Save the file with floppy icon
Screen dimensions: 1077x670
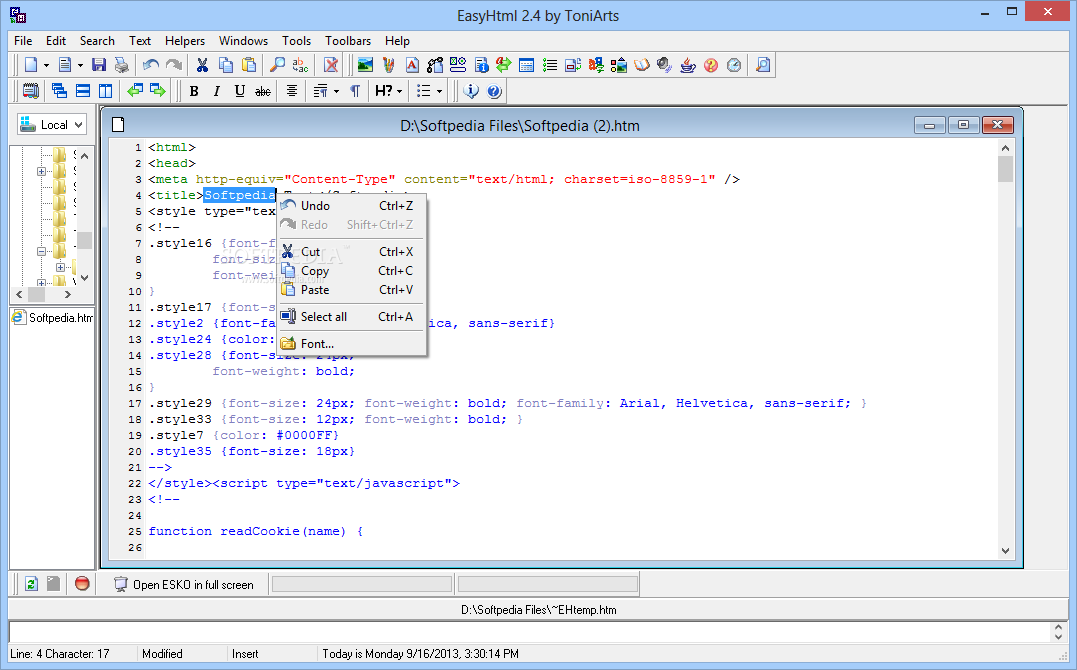pos(99,65)
